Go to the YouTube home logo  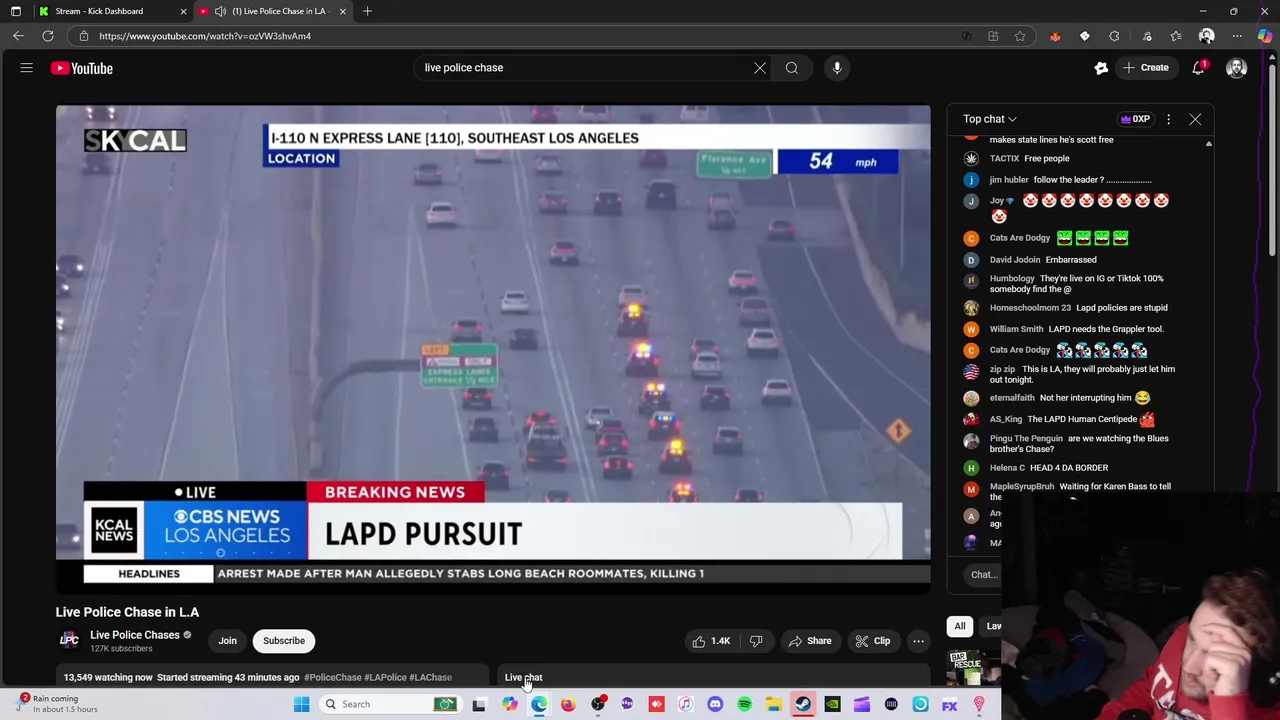(x=82, y=68)
